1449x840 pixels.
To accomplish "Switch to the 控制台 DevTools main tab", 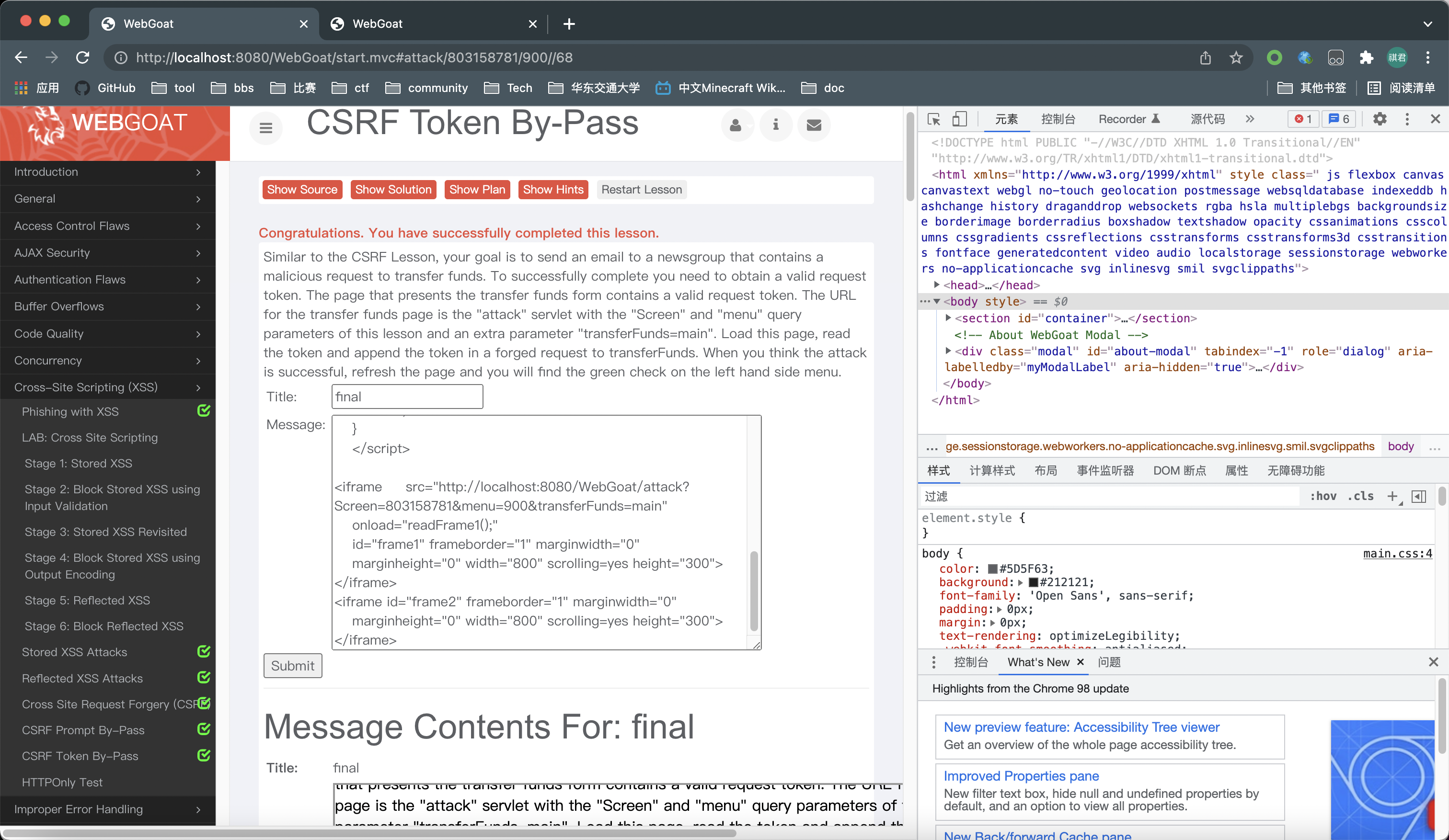I will tap(1058, 119).
